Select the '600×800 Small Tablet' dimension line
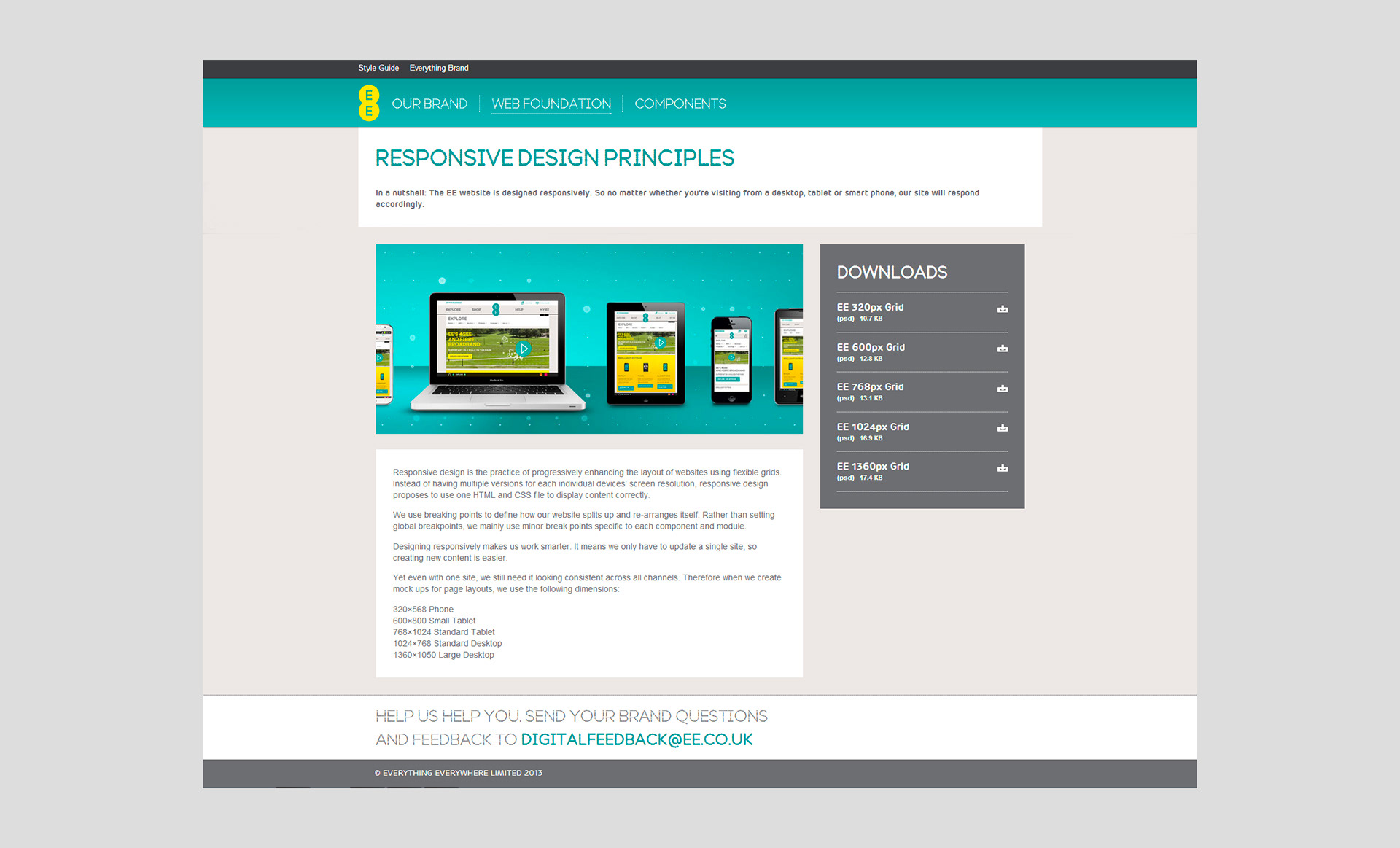 (x=435, y=621)
